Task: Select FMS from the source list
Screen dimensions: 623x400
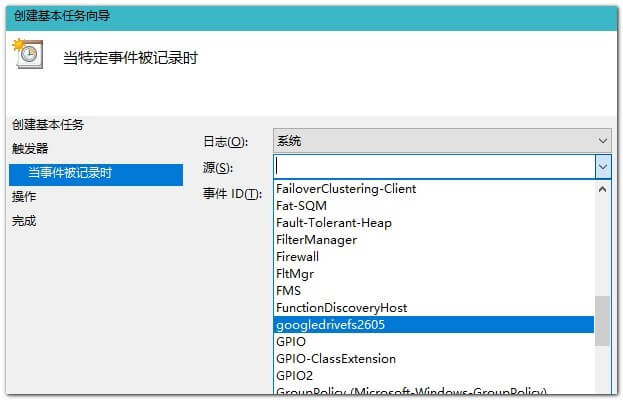Action: pos(288,291)
